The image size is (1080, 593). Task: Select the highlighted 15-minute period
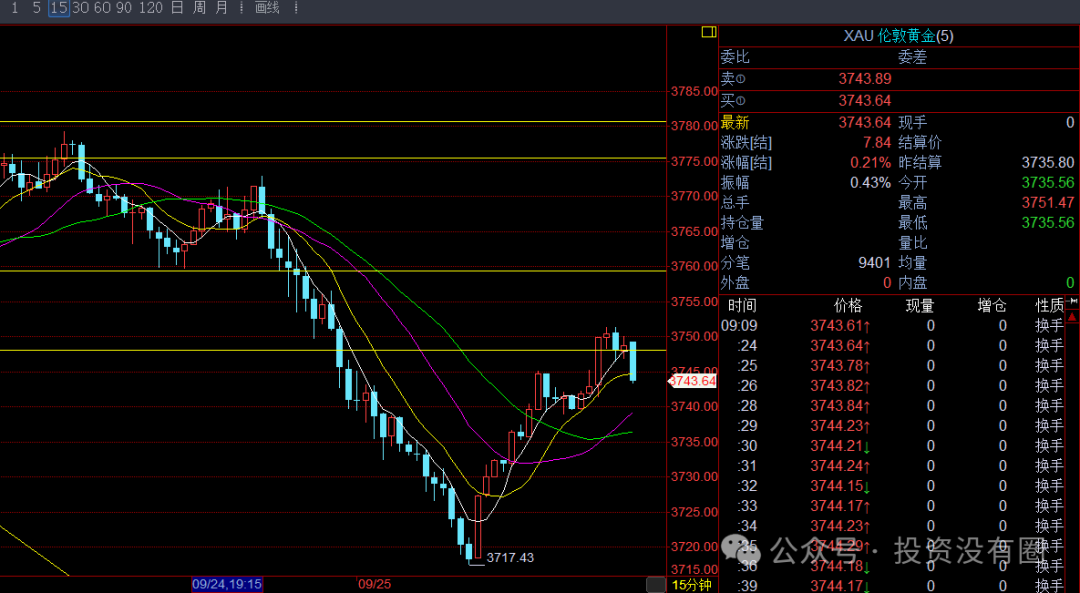pyautogui.click(x=59, y=8)
